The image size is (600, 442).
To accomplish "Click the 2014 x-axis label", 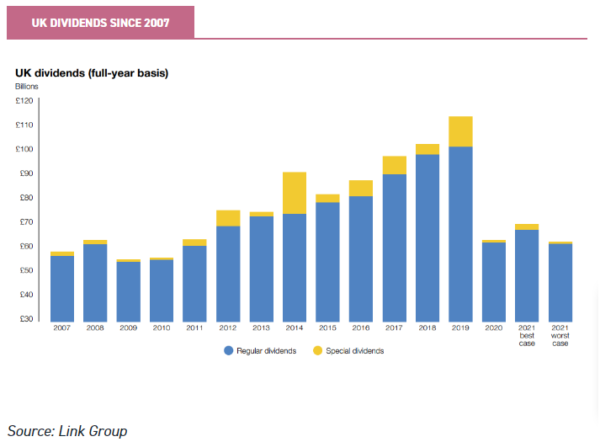I will click(x=294, y=328).
